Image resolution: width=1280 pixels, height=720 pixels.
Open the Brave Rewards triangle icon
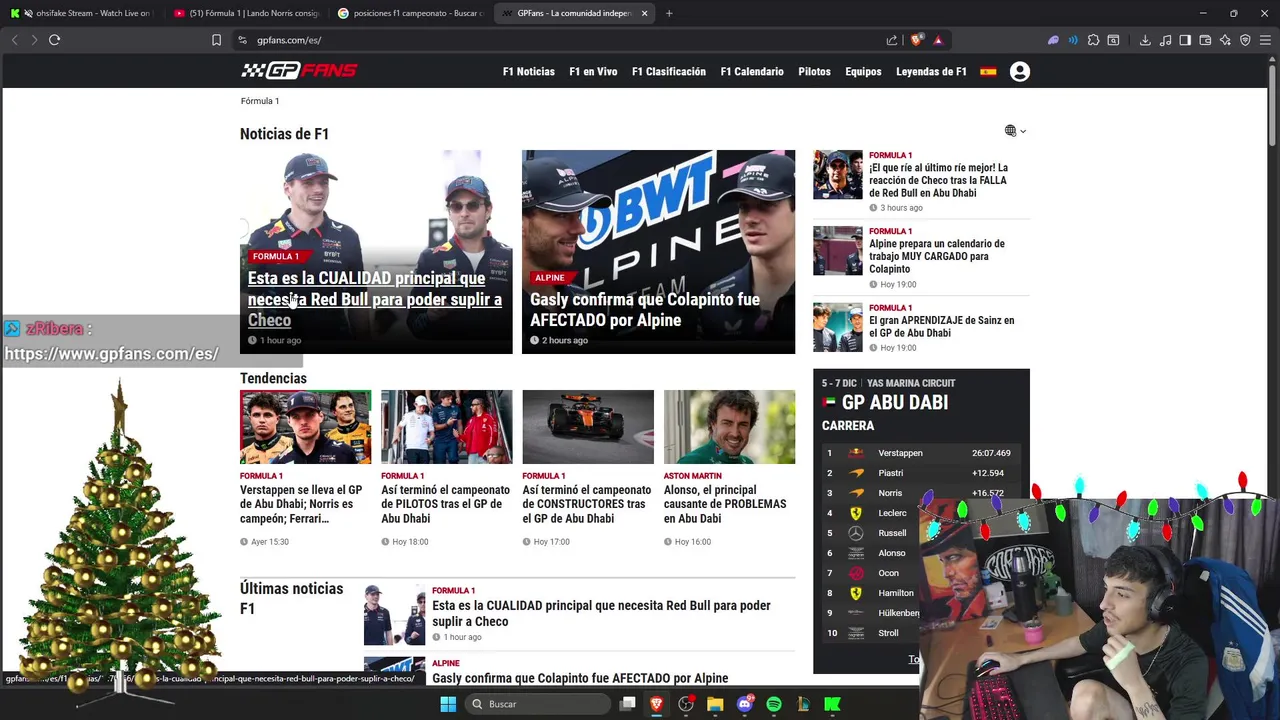coord(938,40)
